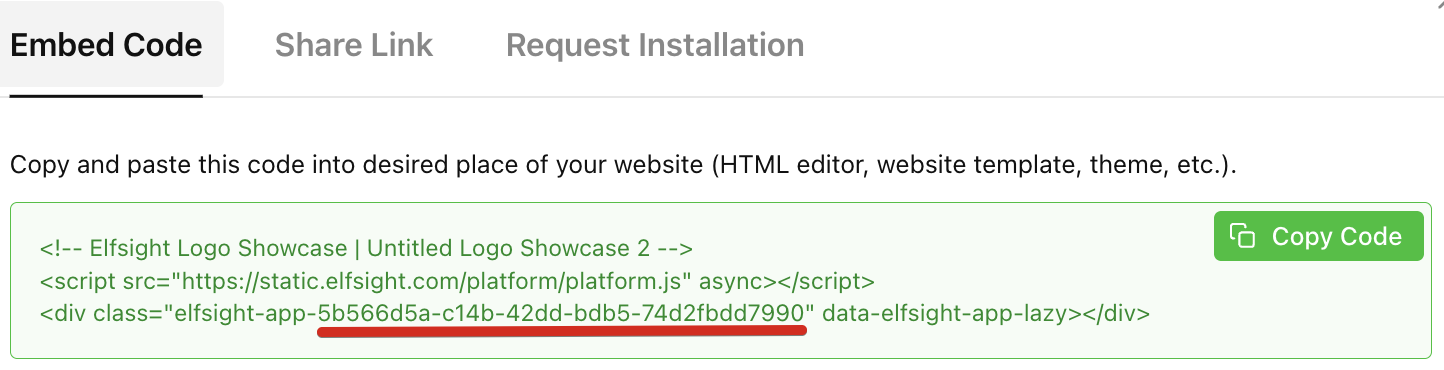This screenshot has height=370, width=1444.
Task: Click the script src code line
Action: click(457, 281)
